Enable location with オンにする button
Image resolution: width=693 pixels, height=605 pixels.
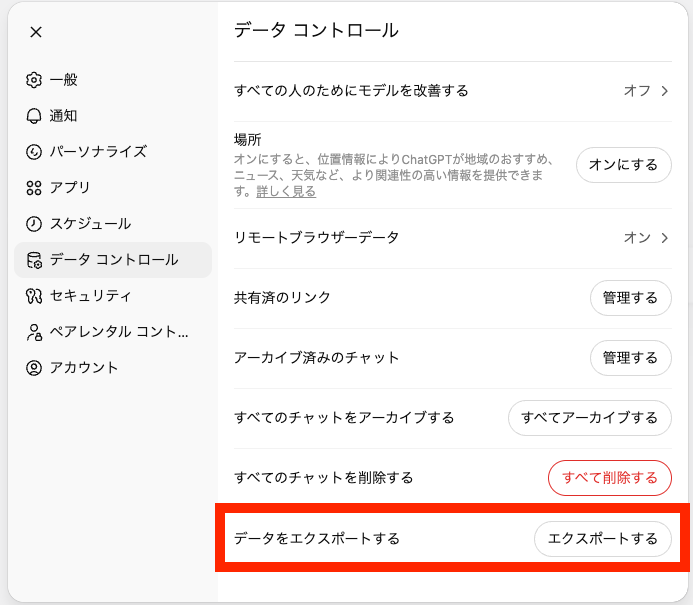623,164
